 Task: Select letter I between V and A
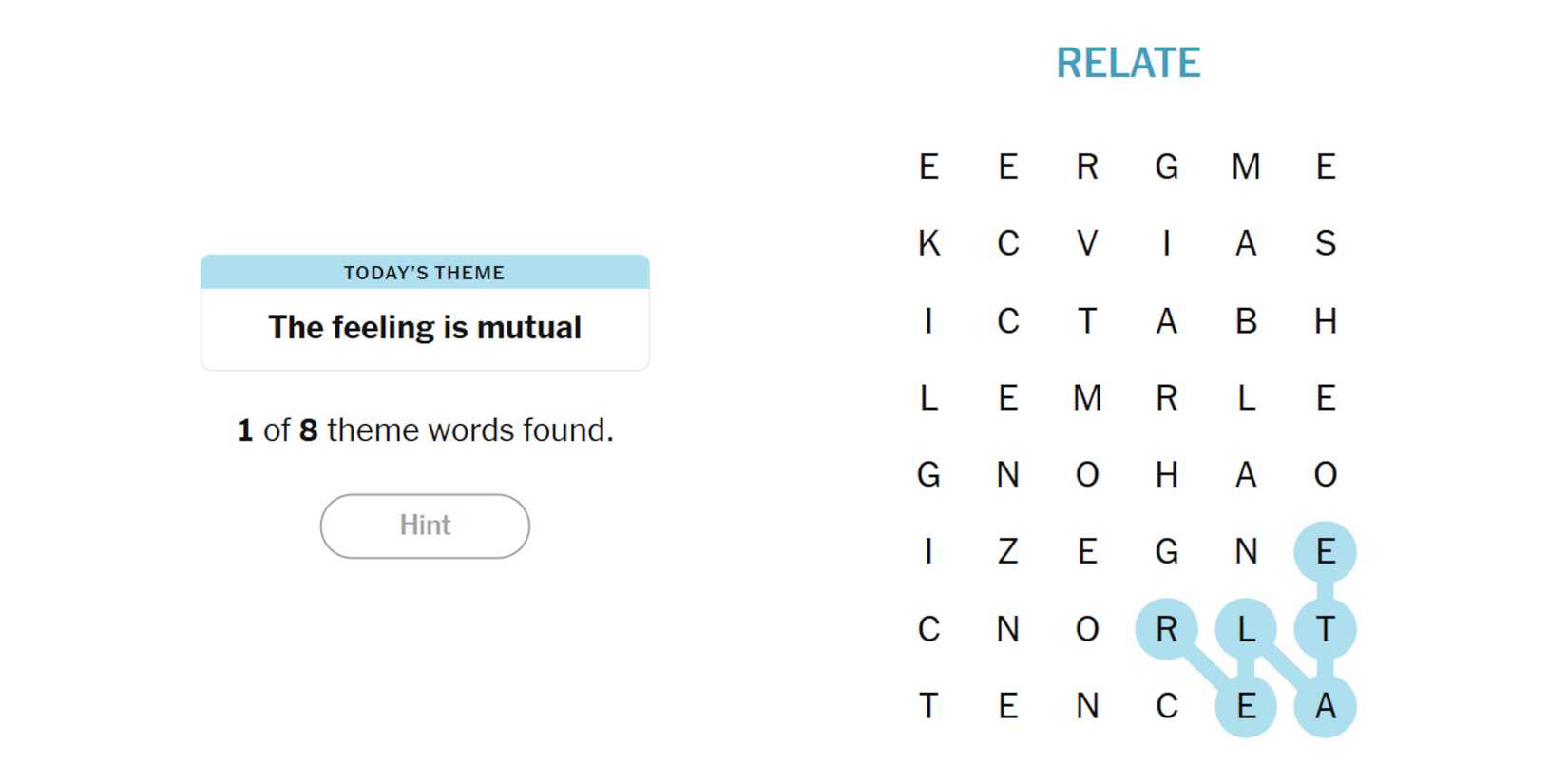[x=1167, y=244]
